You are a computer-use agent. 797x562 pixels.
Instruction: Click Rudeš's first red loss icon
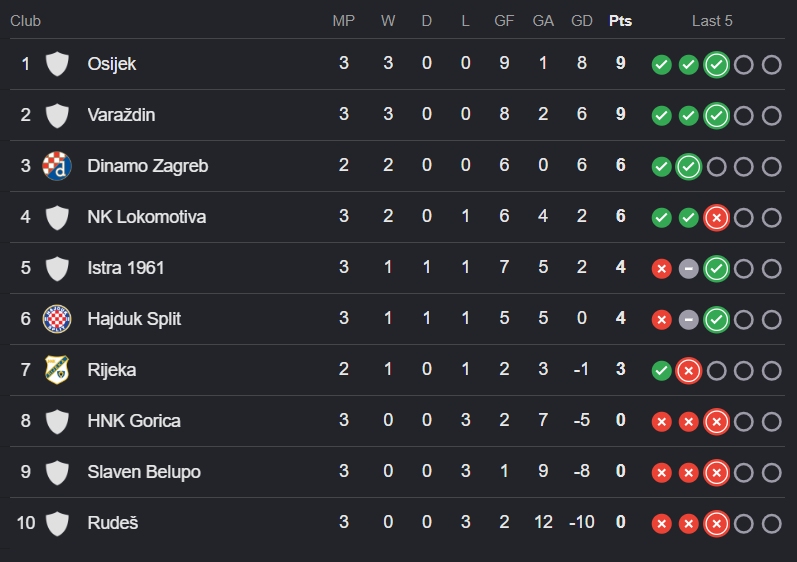(x=661, y=523)
